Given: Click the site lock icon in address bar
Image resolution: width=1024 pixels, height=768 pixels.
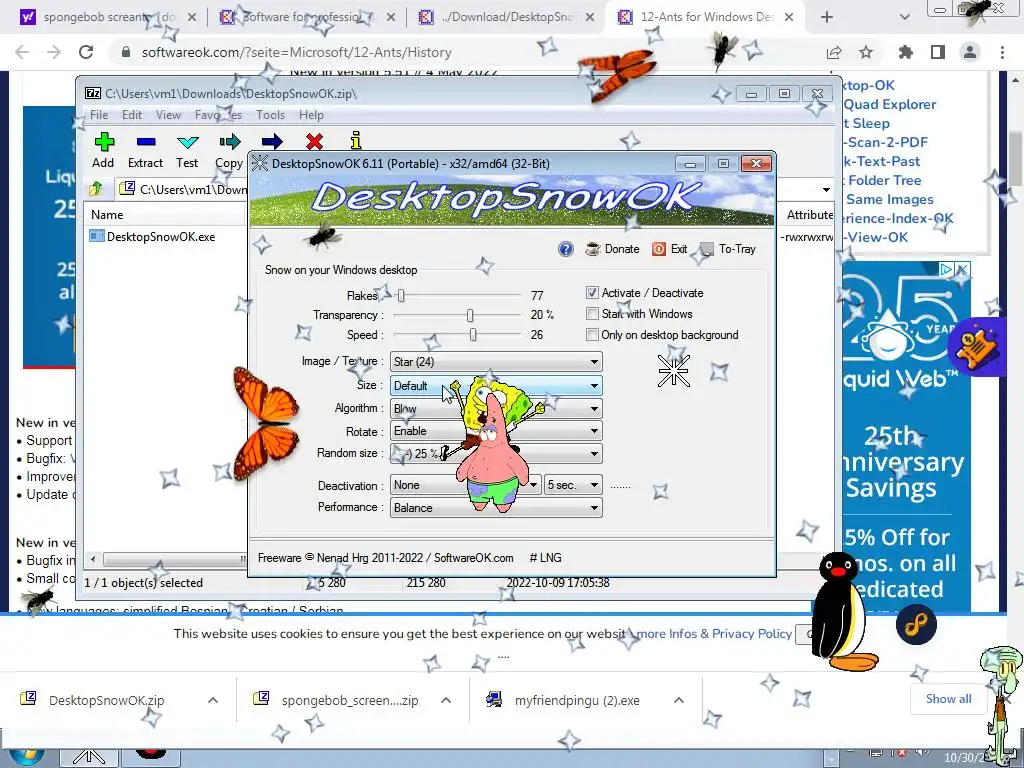Looking at the screenshot, I should [x=126, y=52].
